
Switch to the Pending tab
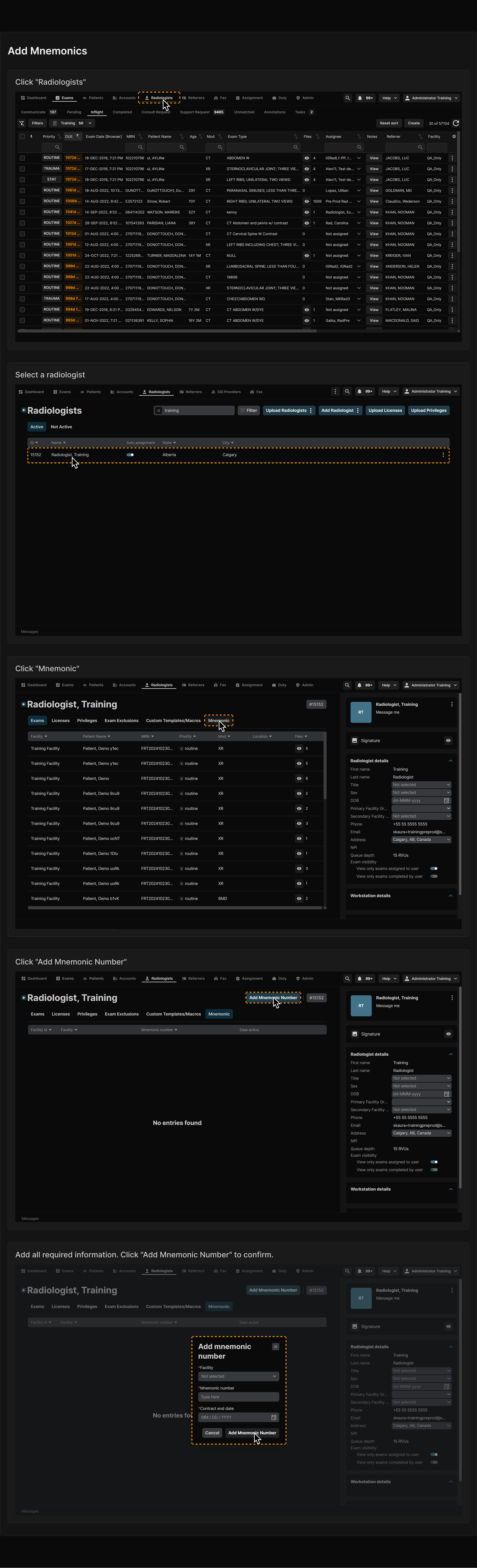[x=74, y=112]
